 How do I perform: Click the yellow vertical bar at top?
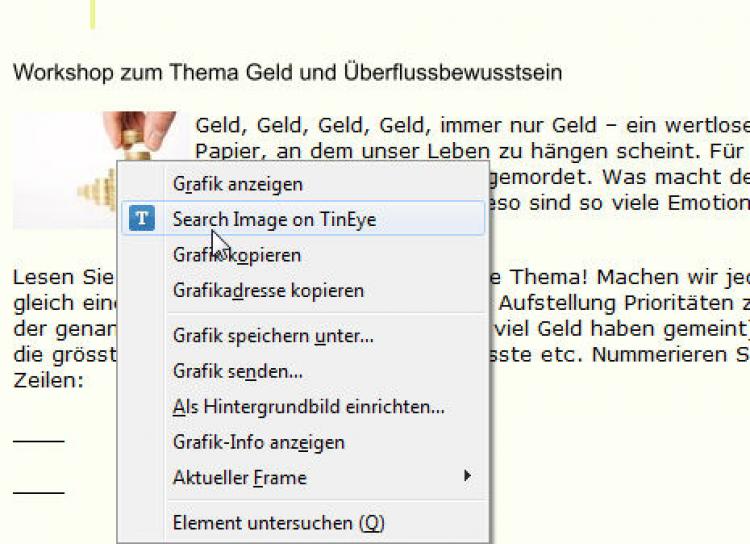point(93,14)
